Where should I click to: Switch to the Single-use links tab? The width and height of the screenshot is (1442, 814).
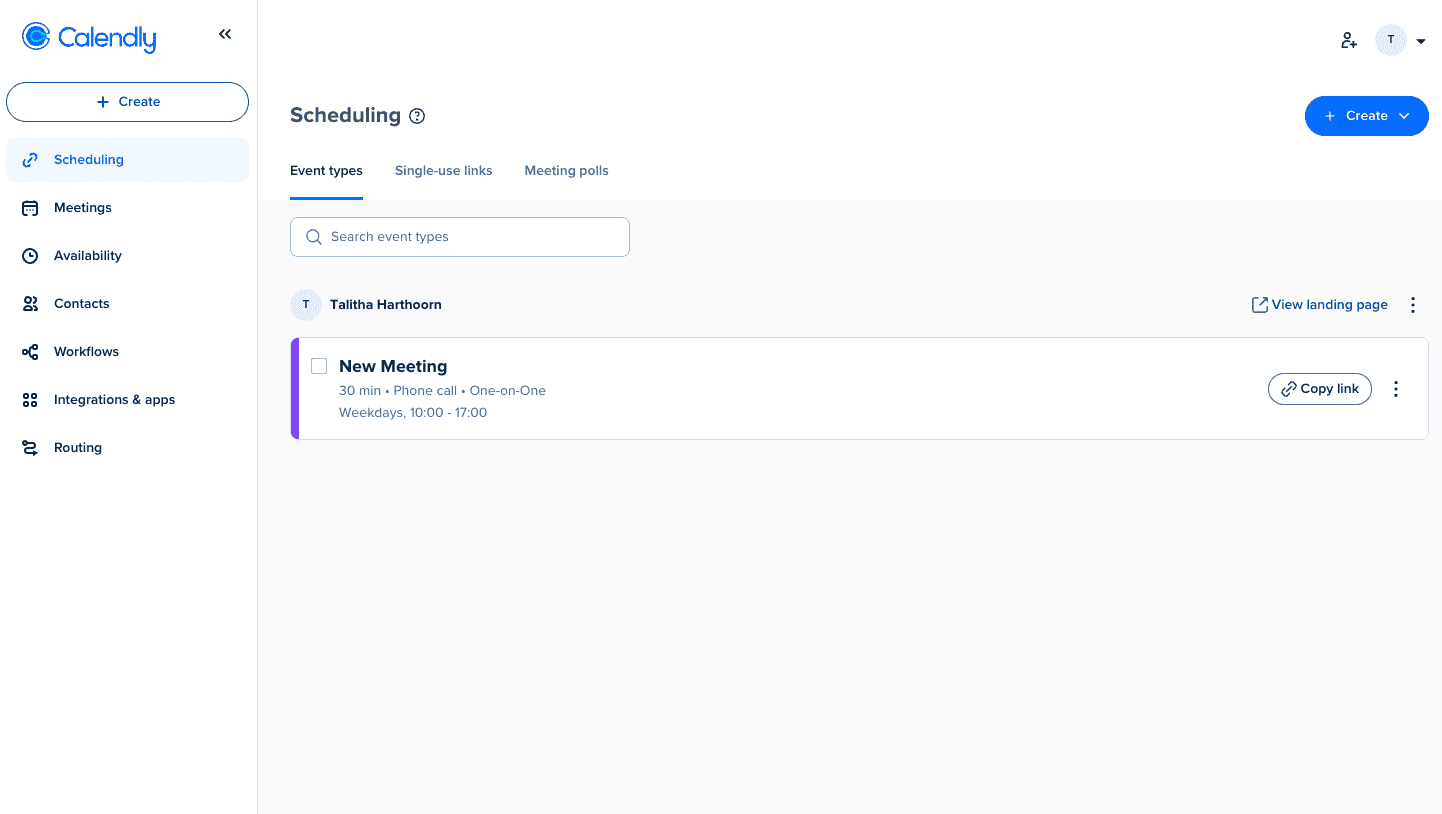(443, 171)
